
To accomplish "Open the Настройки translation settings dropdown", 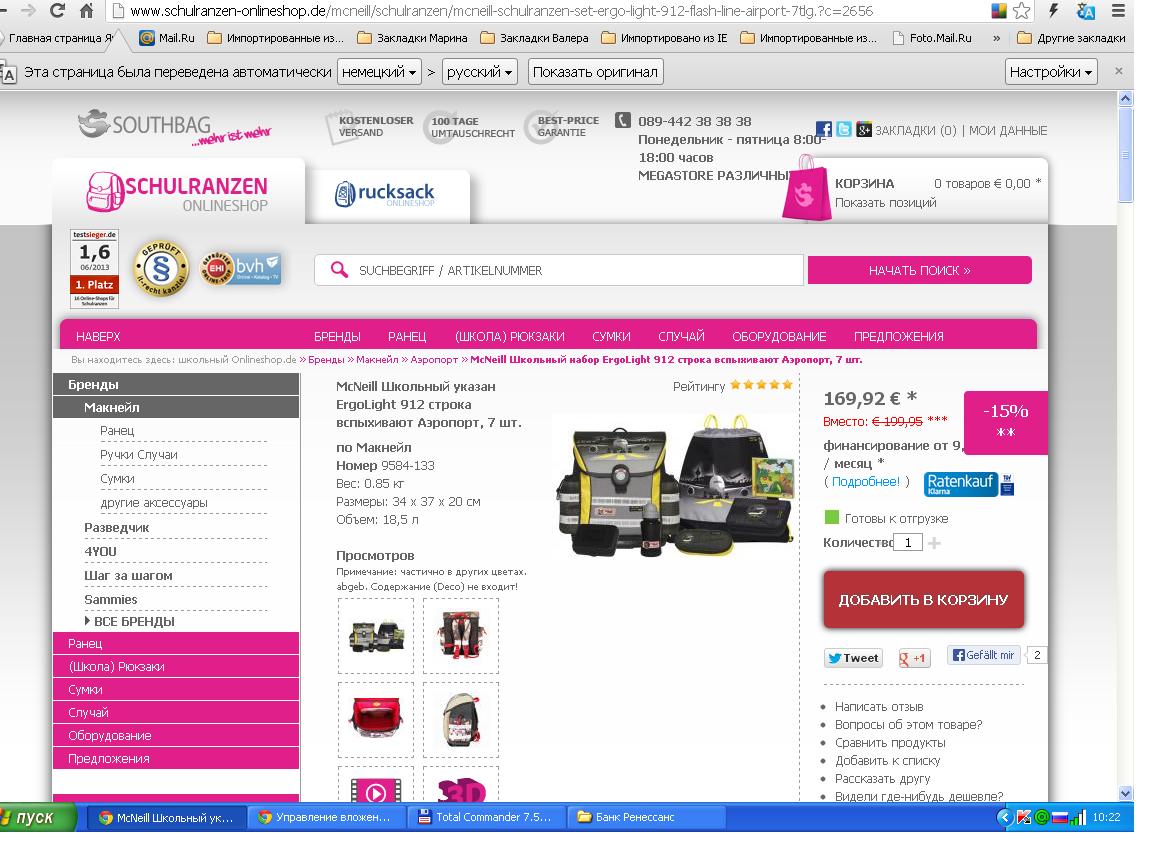I will point(1051,72).
